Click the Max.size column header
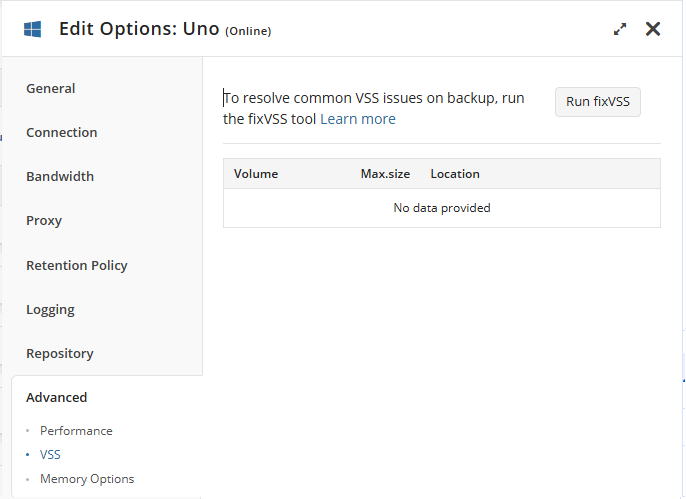The width and height of the screenshot is (686, 499). [385, 174]
